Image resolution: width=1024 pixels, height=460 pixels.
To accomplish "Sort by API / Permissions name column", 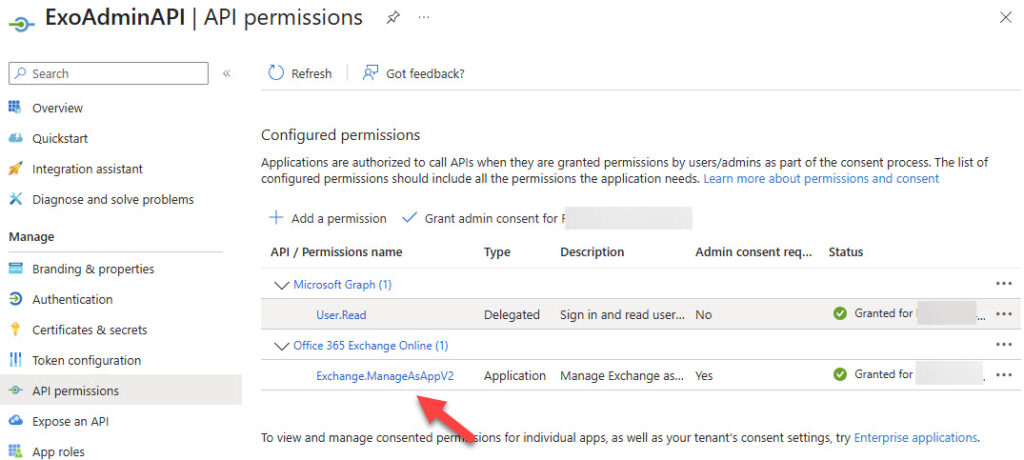I will pos(336,252).
